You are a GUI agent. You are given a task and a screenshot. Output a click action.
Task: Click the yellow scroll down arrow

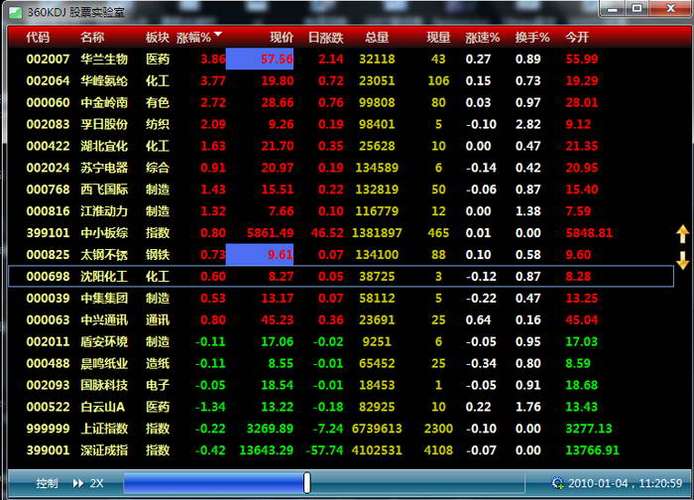(683, 261)
